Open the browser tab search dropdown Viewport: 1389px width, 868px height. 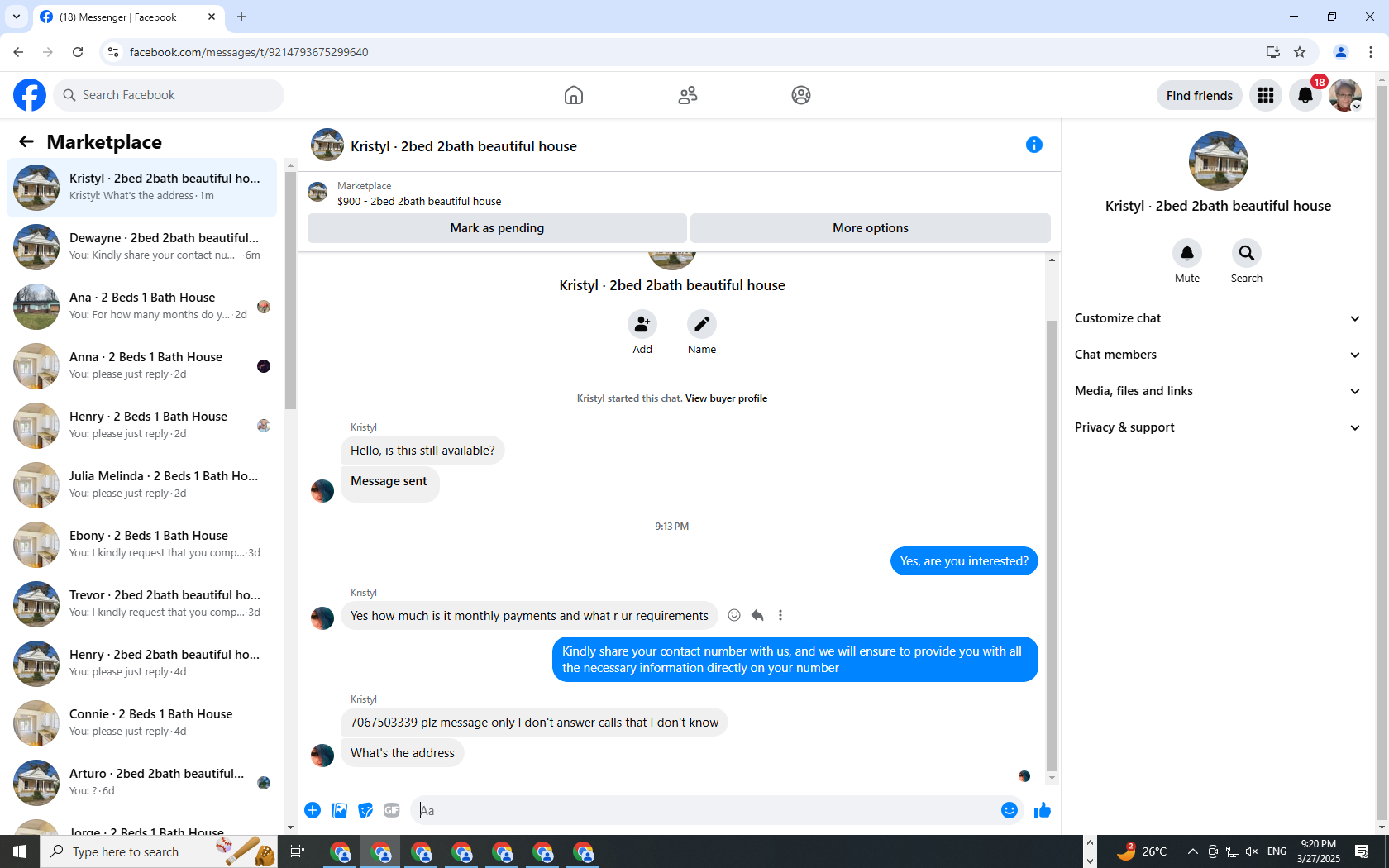click(17, 17)
